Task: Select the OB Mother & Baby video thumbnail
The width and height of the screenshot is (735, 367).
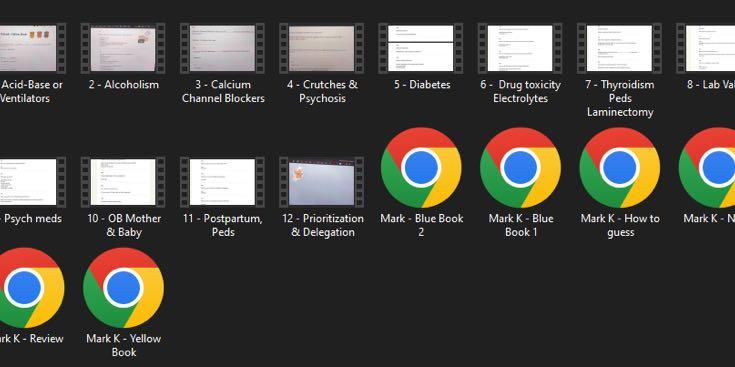Action: click(x=123, y=182)
